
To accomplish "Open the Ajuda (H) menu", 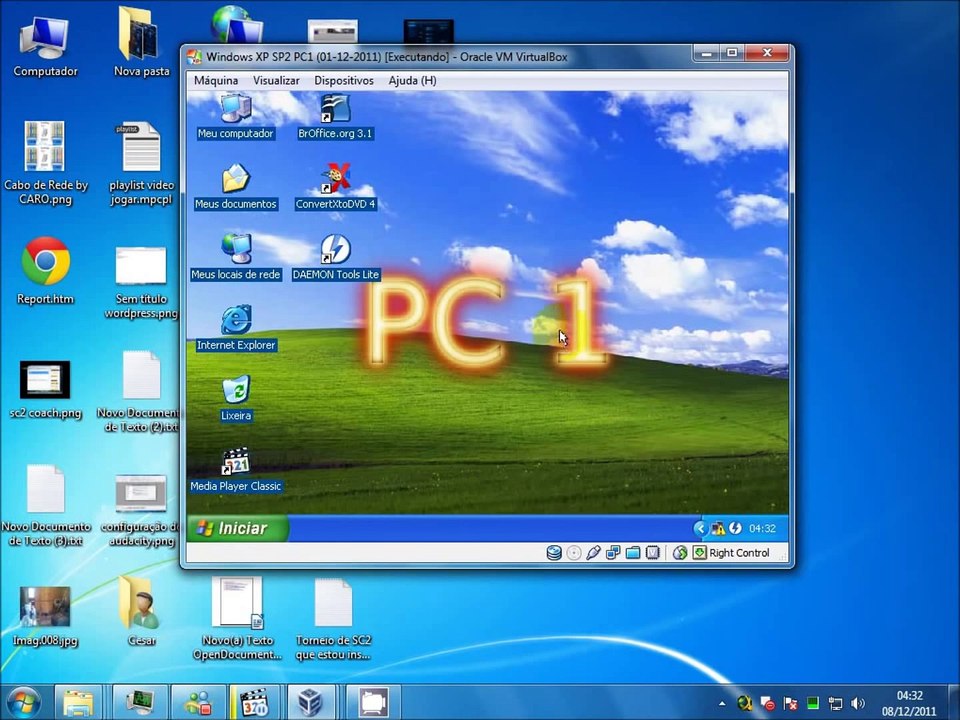I will 412,81.
